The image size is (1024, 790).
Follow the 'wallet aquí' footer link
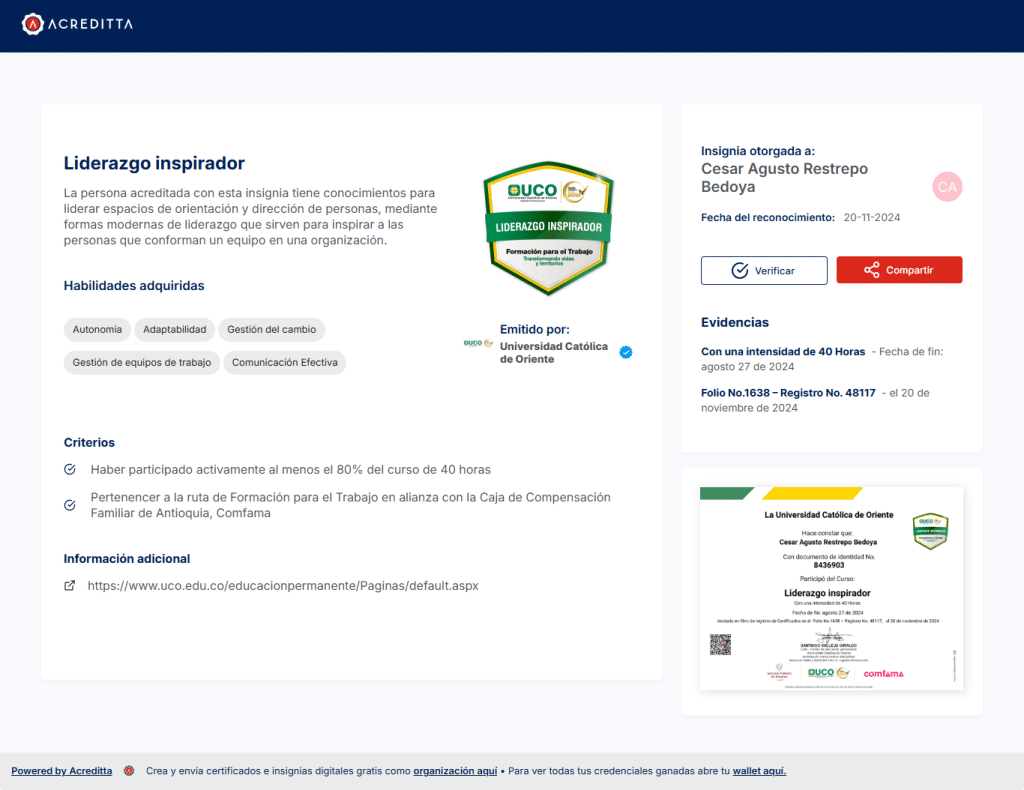click(x=760, y=771)
